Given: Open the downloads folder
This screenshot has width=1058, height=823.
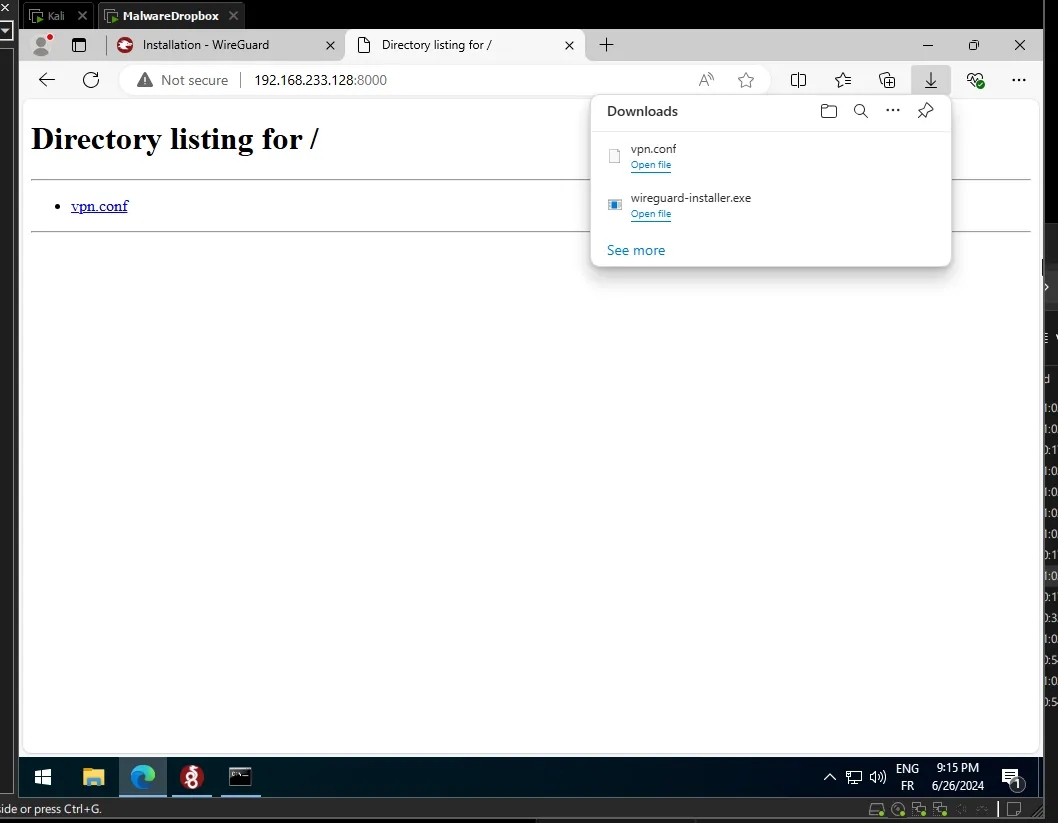Looking at the screenshot, I should tap(828, 111).
